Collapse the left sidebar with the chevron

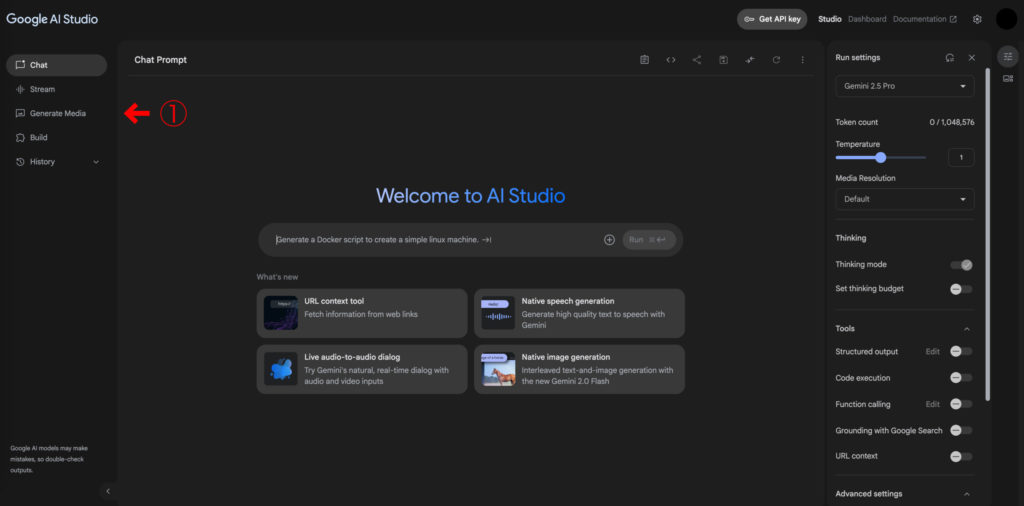coord(108,491)
